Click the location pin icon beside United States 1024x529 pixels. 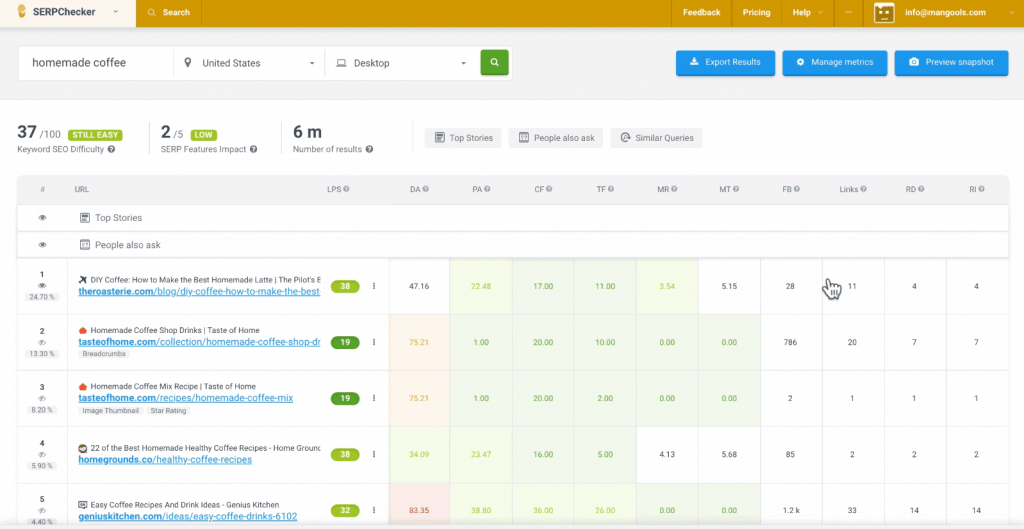[188, 63]
